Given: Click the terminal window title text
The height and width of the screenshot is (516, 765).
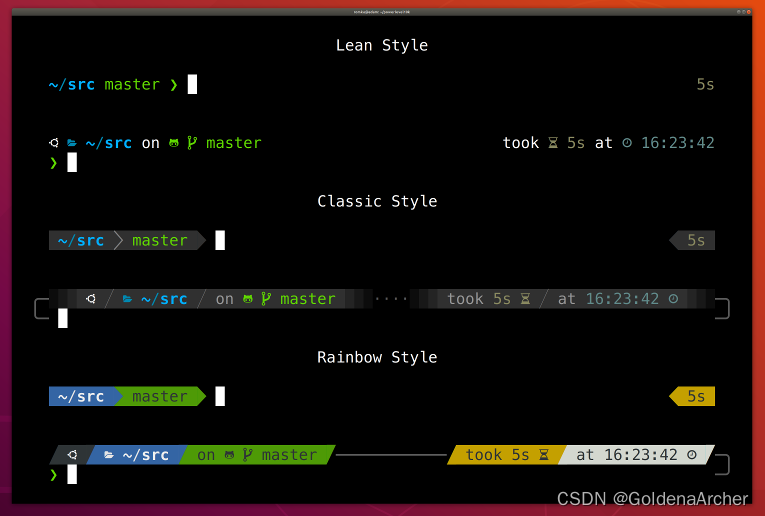Looking at the screenshot, I should pyautogui.click(x=382, y=12).
